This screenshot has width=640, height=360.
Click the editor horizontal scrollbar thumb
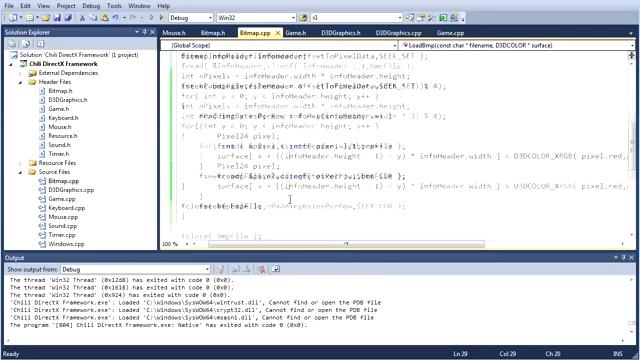pos(346,244)
